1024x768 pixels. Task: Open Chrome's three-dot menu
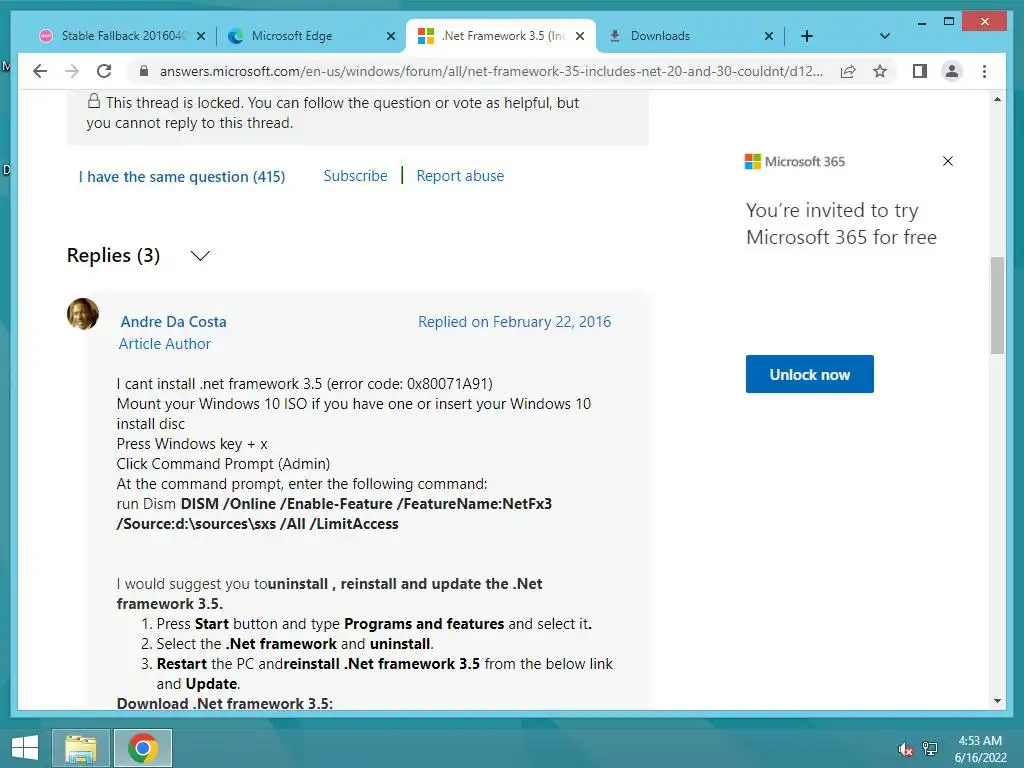pos(984,71)
